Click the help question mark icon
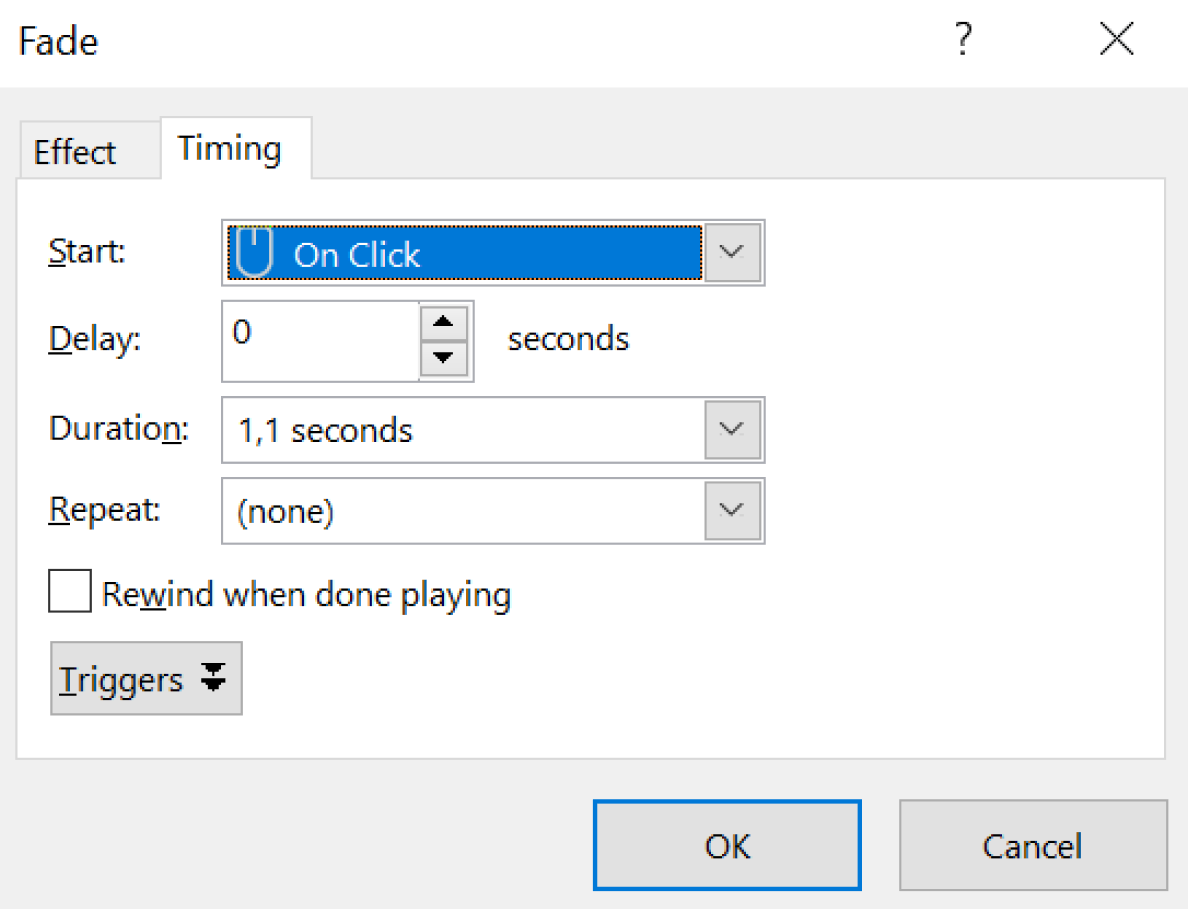The width and height of the screenshot is (1188, 909). tap(962, 40)
